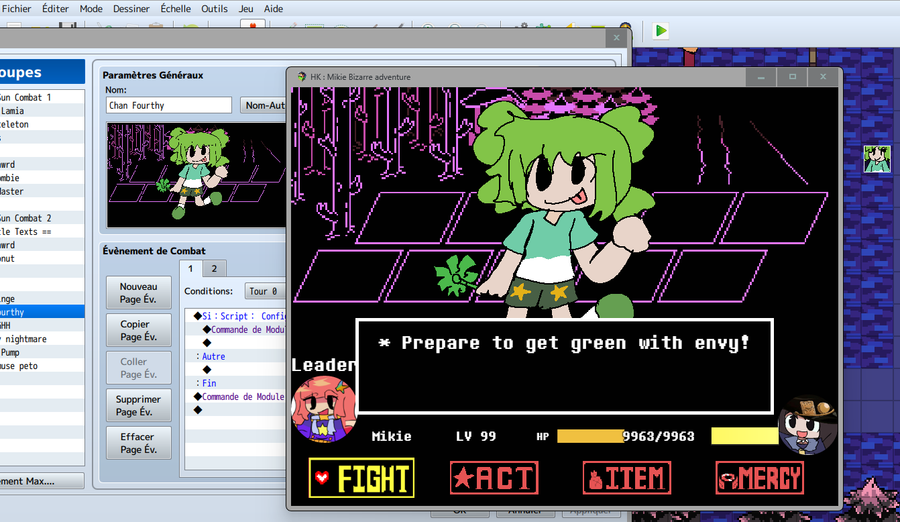Click the '9963/9963' HP value
Screen dimensions: 900x522
[659, 436]
